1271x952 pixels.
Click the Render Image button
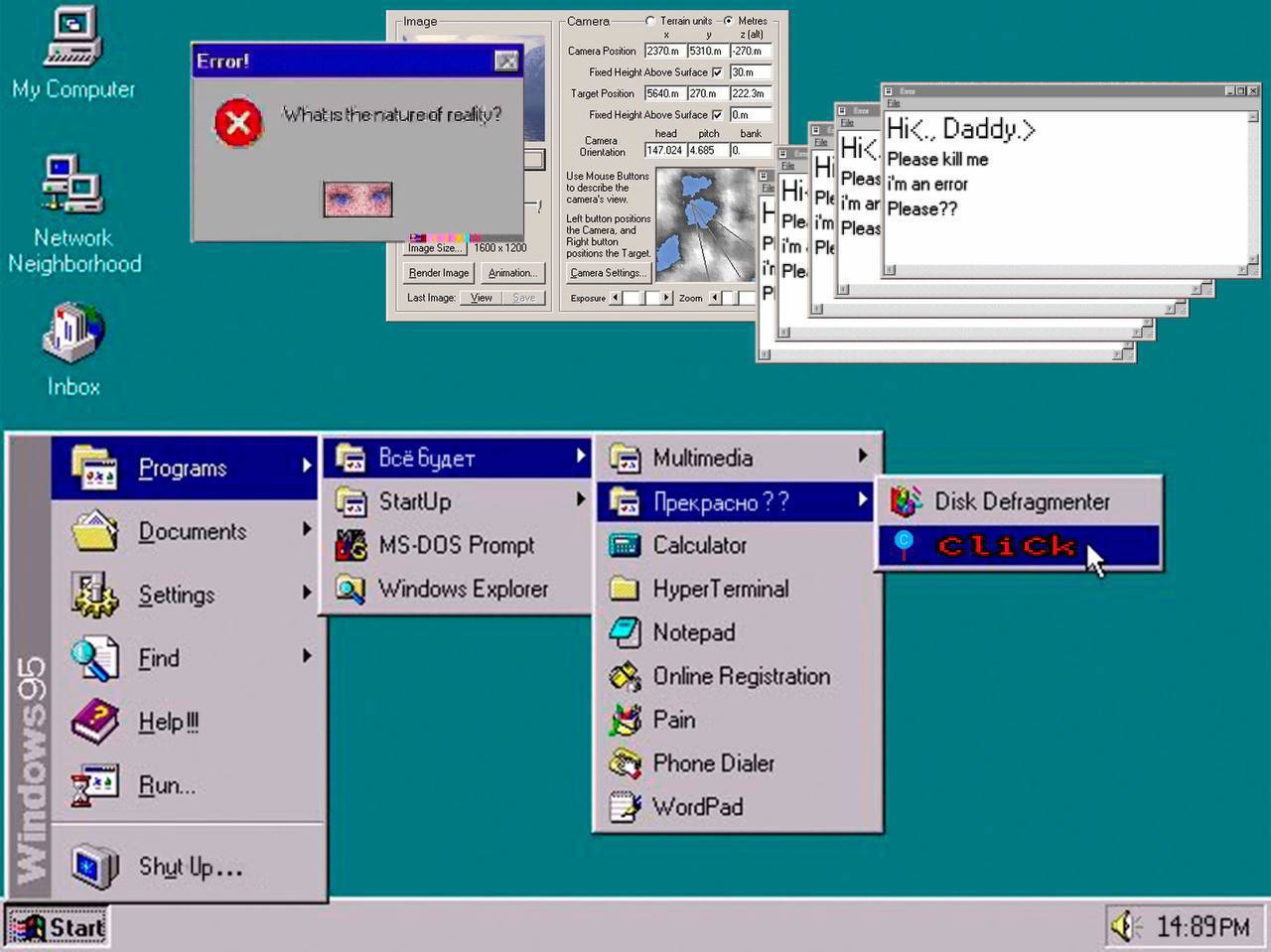pyautogui.click(x=439, y=273)
